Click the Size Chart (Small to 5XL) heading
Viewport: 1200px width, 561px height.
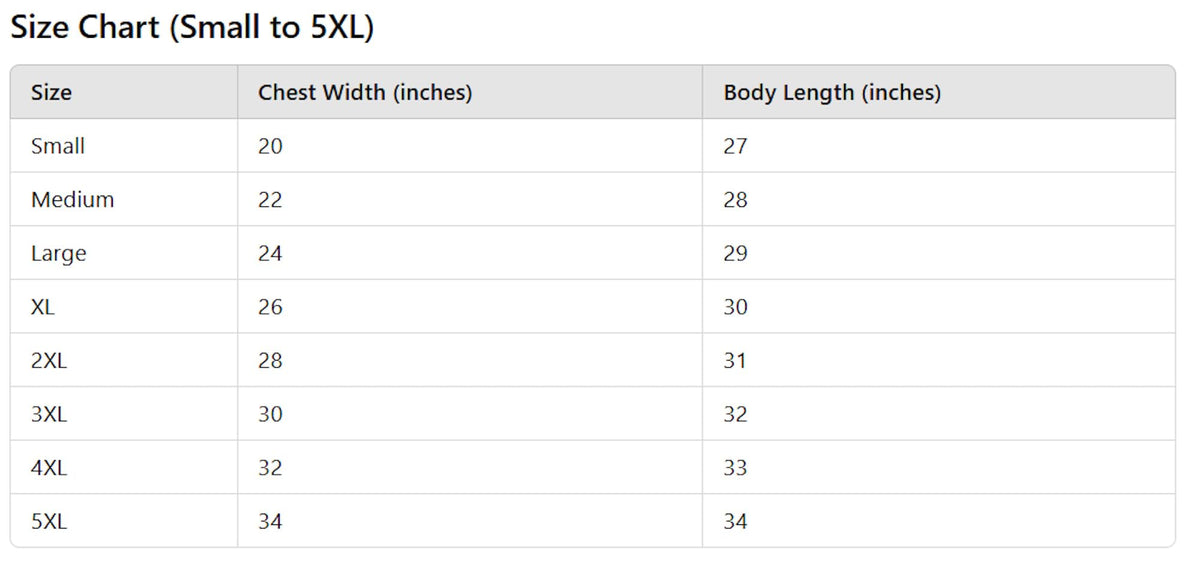click(192, 28)
